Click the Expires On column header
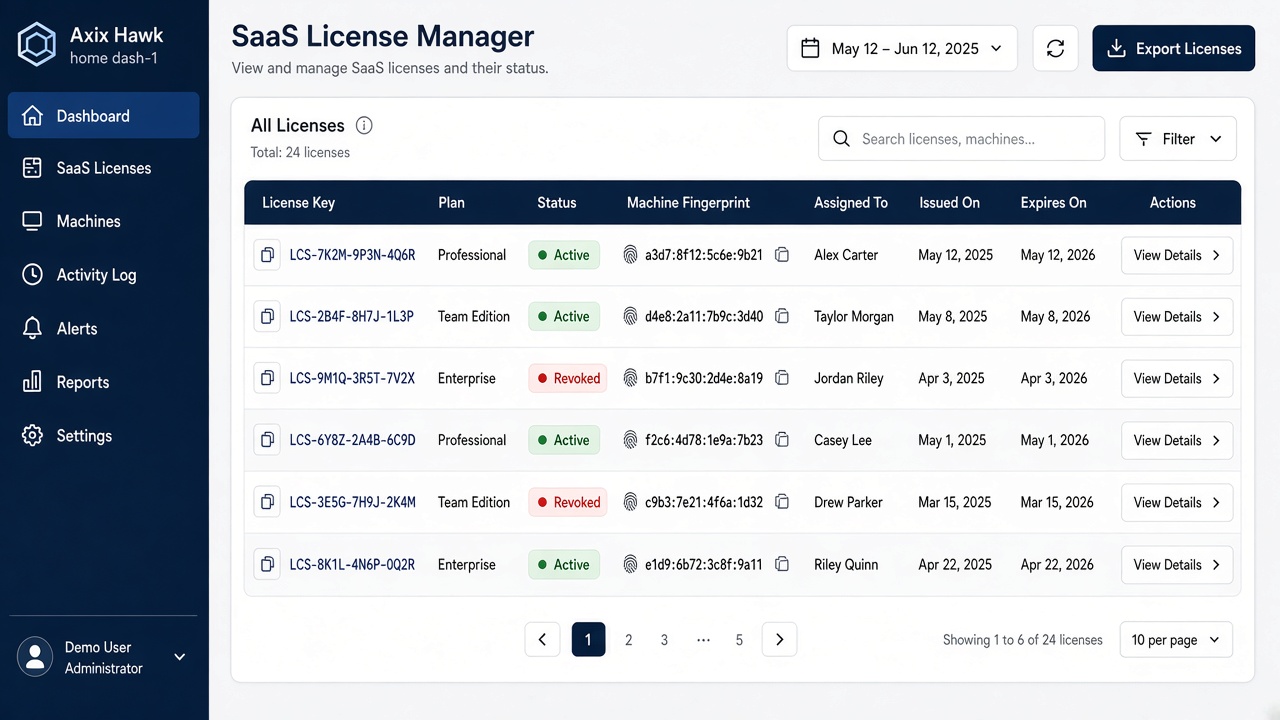1280x720 pixels. (1053, 202)
